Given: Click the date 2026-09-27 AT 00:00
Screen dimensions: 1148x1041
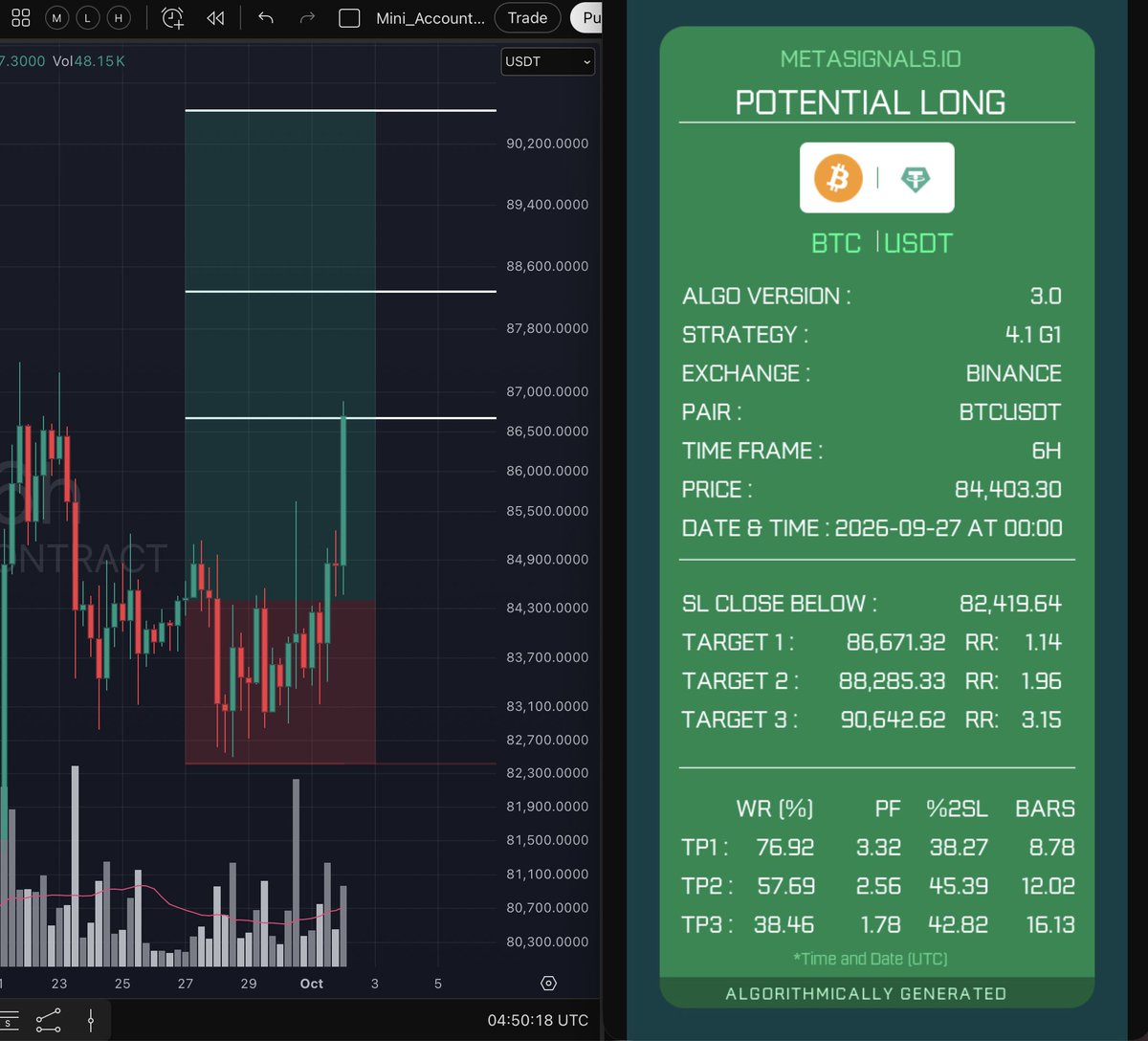Looking at the screenshot, I should tap(949, 528).
